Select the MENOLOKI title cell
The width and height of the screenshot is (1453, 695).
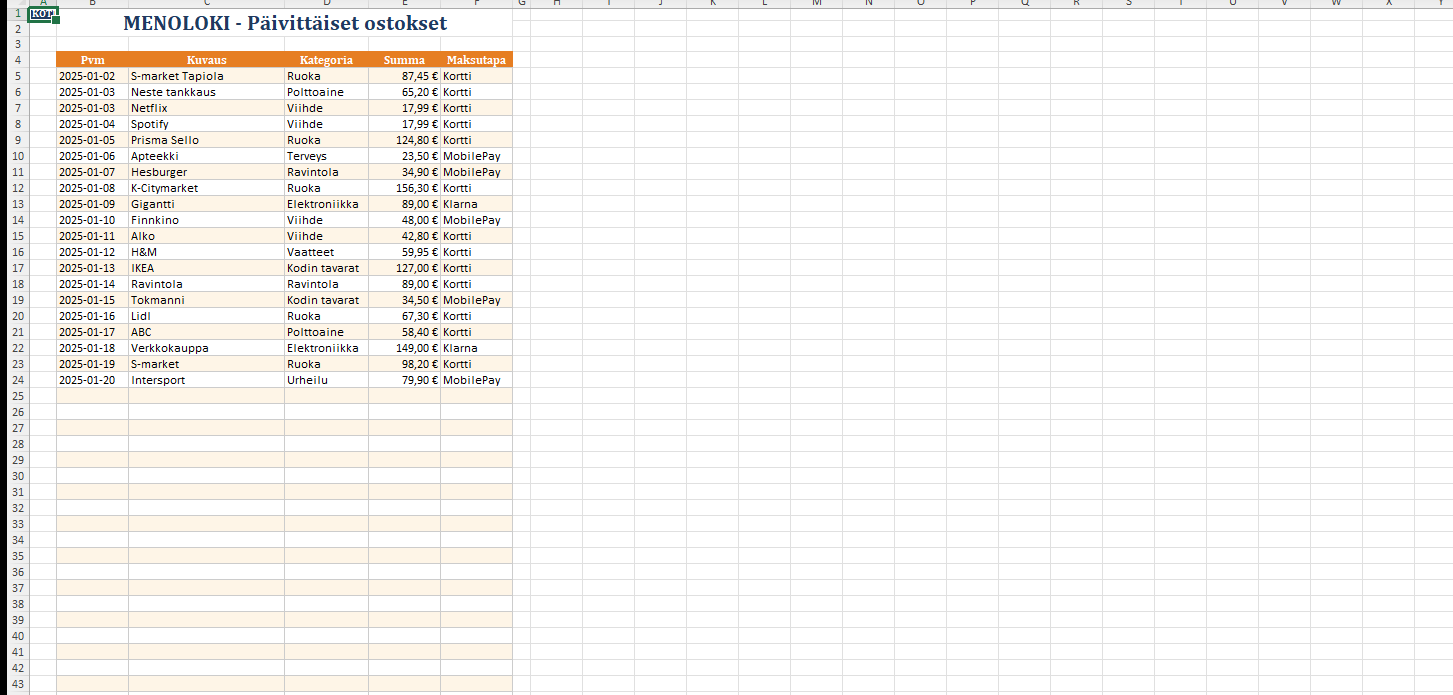click(x=285, y=23)
